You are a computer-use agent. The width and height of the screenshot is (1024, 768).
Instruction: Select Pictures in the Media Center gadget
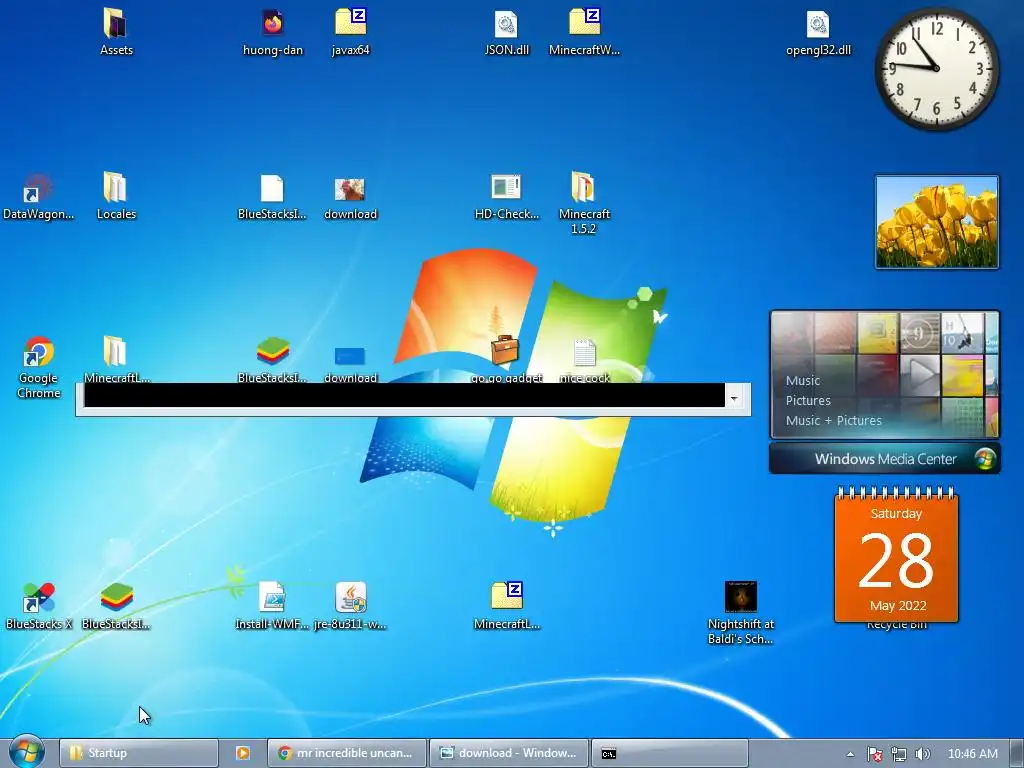(808, 400)
